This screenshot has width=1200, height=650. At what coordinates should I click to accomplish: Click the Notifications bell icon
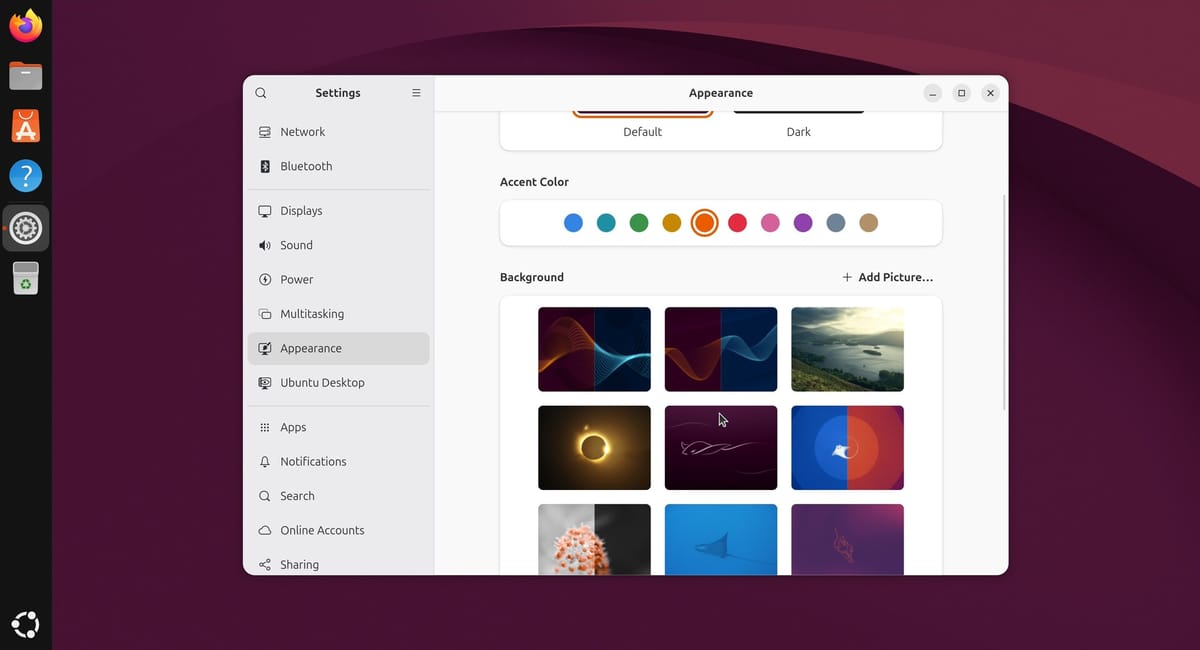265,462
